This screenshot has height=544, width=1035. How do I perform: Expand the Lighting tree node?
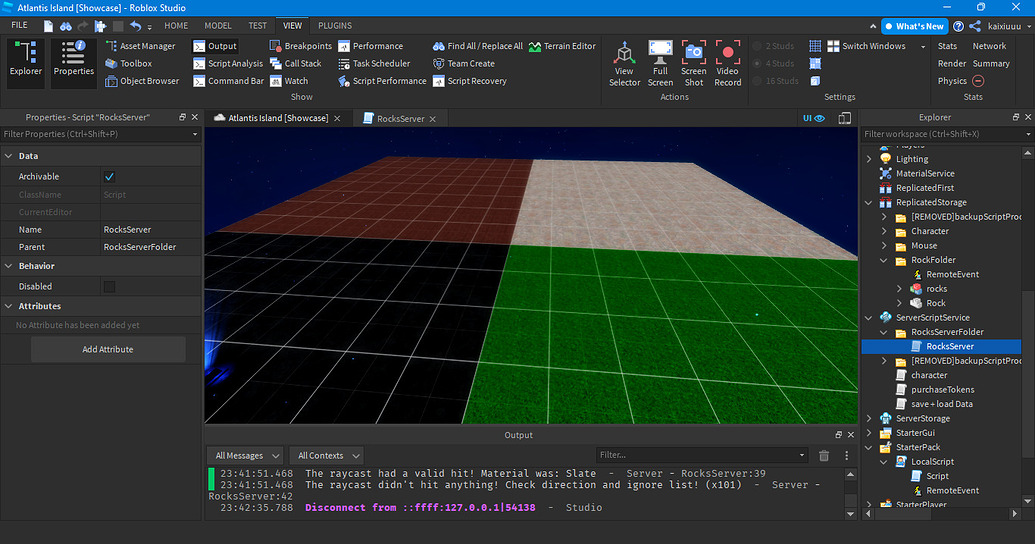(x=869, y=159)
